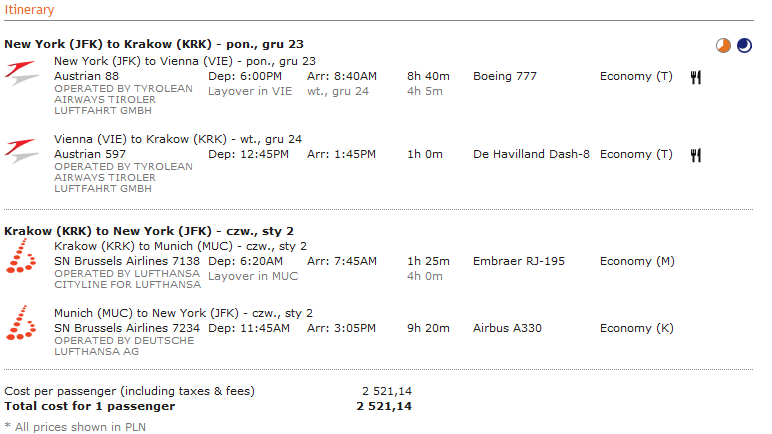772x434 pixels.
Task: Click the meal icon for Austrian 597
Action: click(x=695, y=155)
